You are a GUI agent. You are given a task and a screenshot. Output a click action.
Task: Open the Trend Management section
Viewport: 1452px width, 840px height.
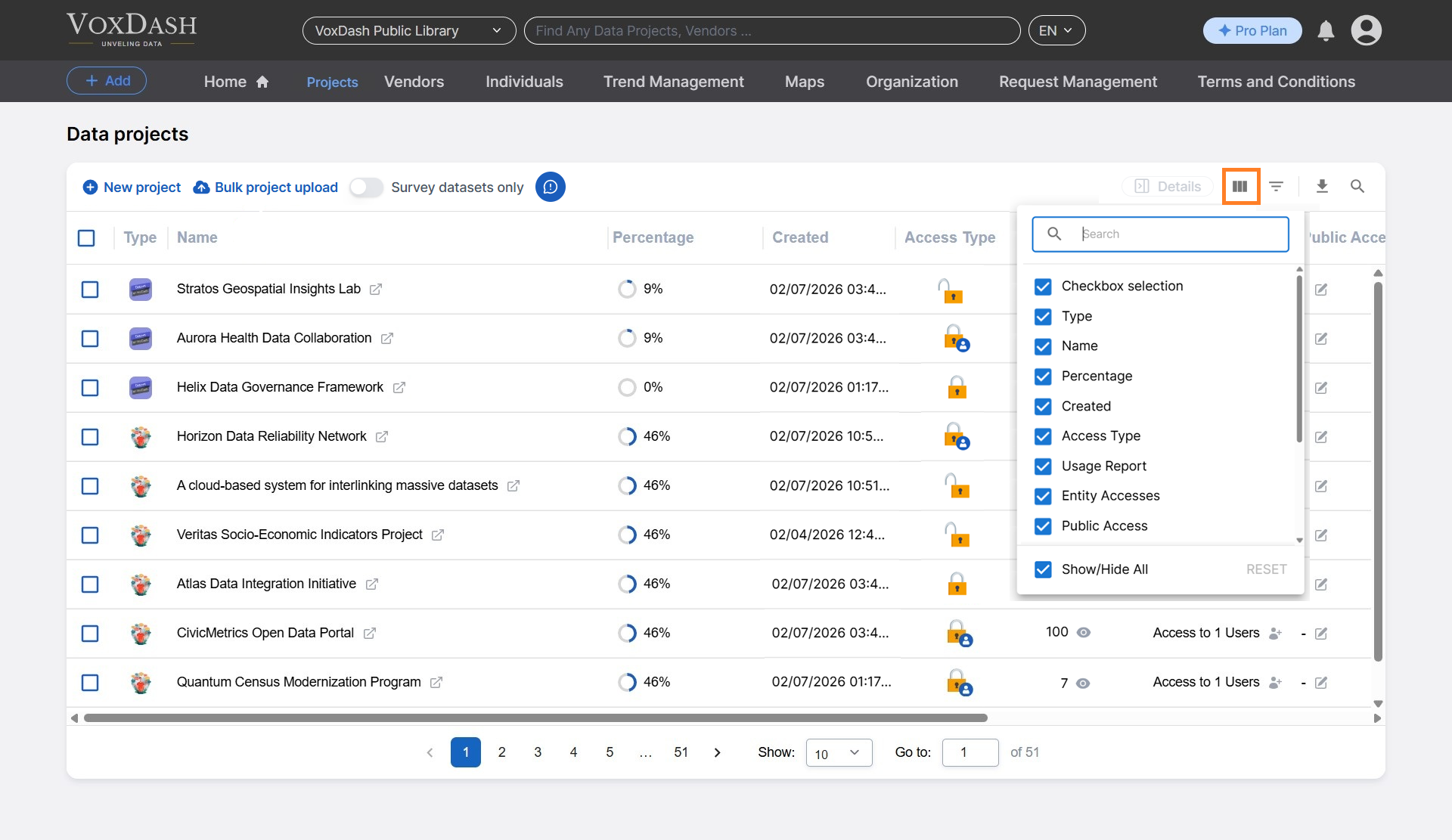pyautogui.click(x=673, y=82)
